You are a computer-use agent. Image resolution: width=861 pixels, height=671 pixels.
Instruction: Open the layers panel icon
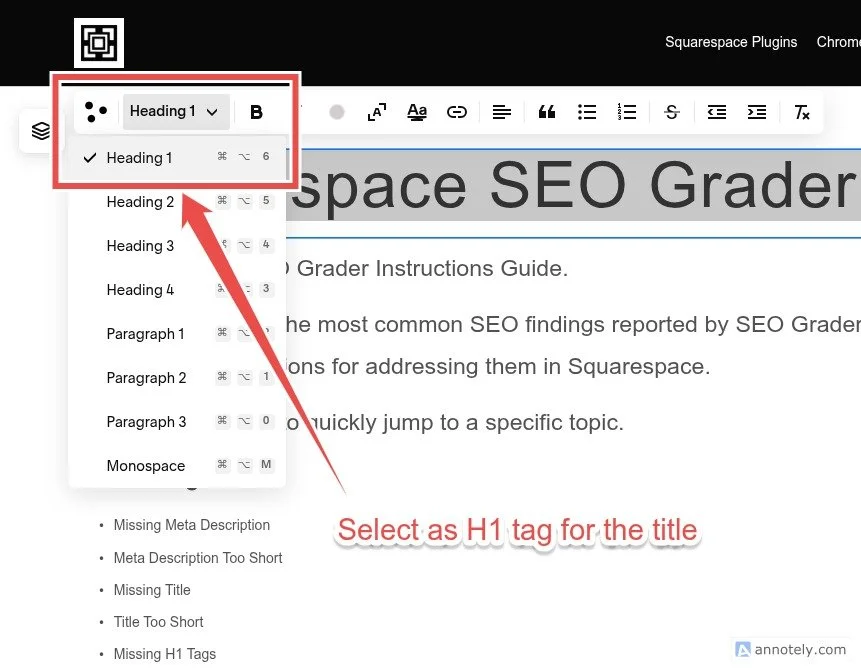41,131
